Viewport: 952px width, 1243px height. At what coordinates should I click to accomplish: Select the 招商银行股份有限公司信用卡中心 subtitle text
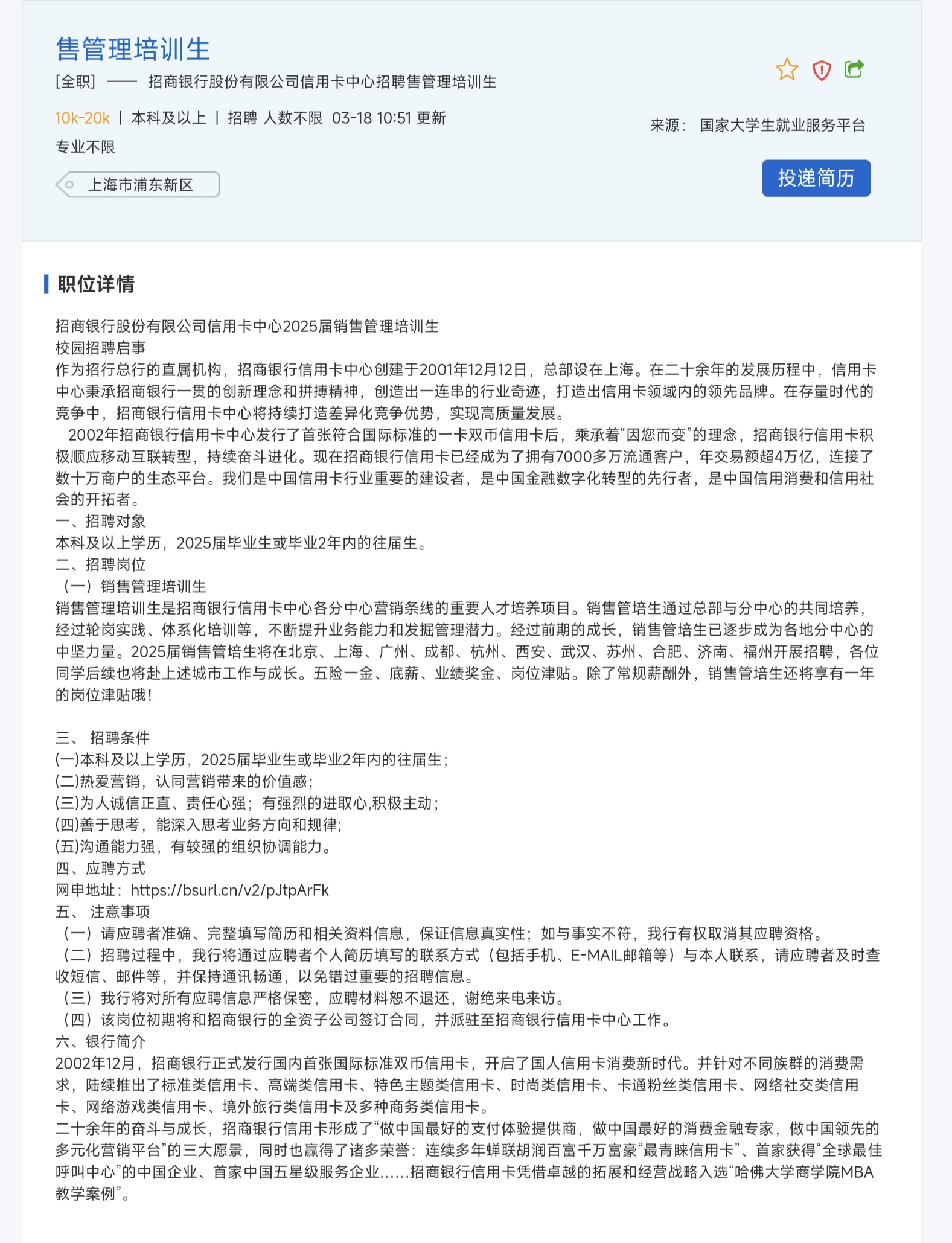(x=261, y=82)
